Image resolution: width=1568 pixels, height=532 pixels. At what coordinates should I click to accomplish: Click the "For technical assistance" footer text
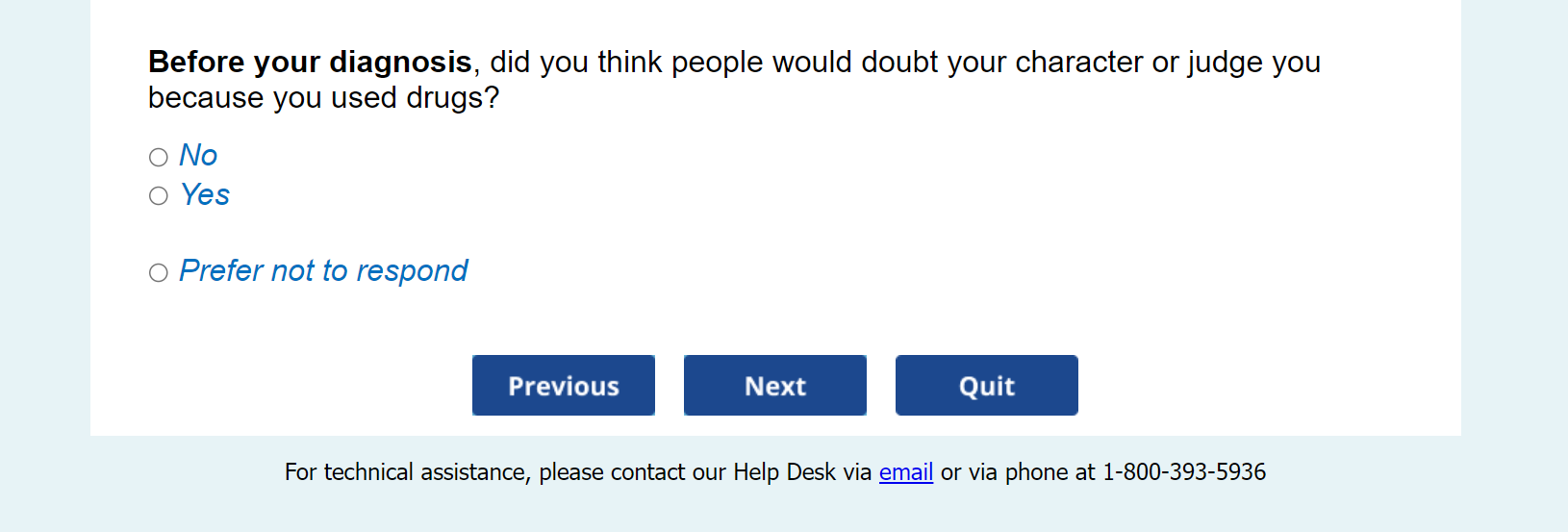[406, 472]
